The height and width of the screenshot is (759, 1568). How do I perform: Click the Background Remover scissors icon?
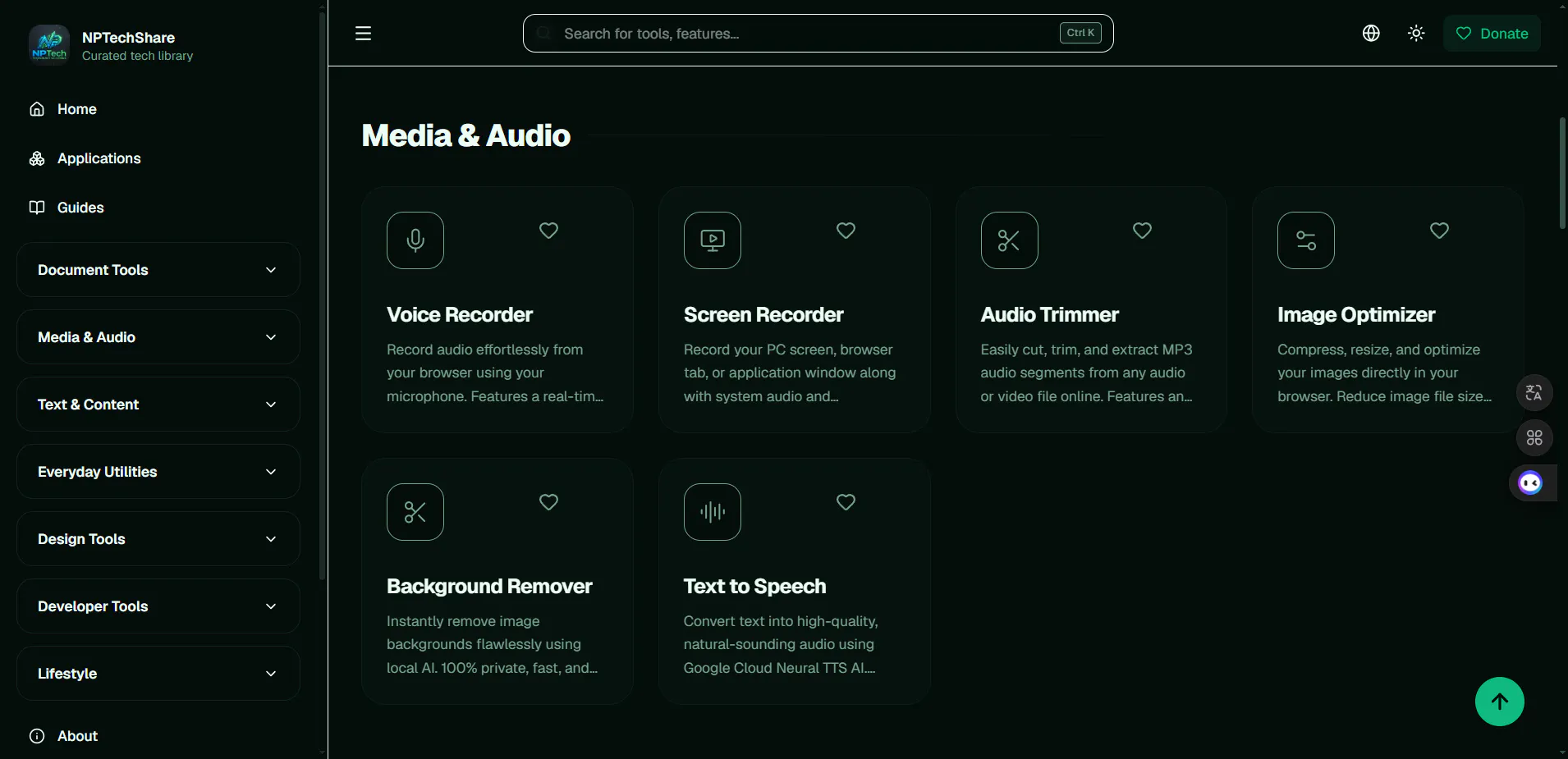pos(415,512)
